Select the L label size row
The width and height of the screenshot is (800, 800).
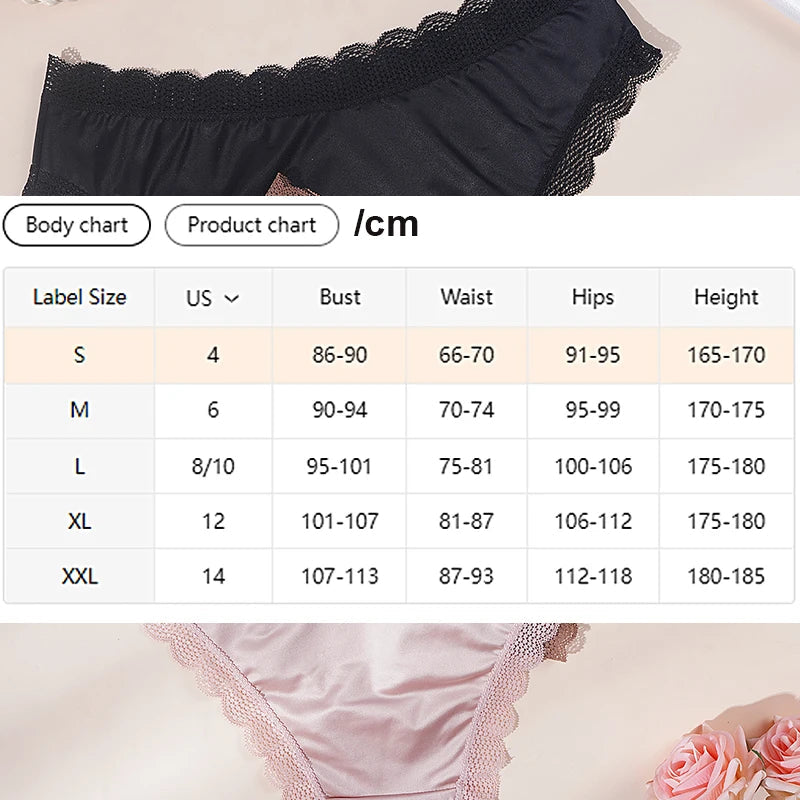tap(399, 466)
